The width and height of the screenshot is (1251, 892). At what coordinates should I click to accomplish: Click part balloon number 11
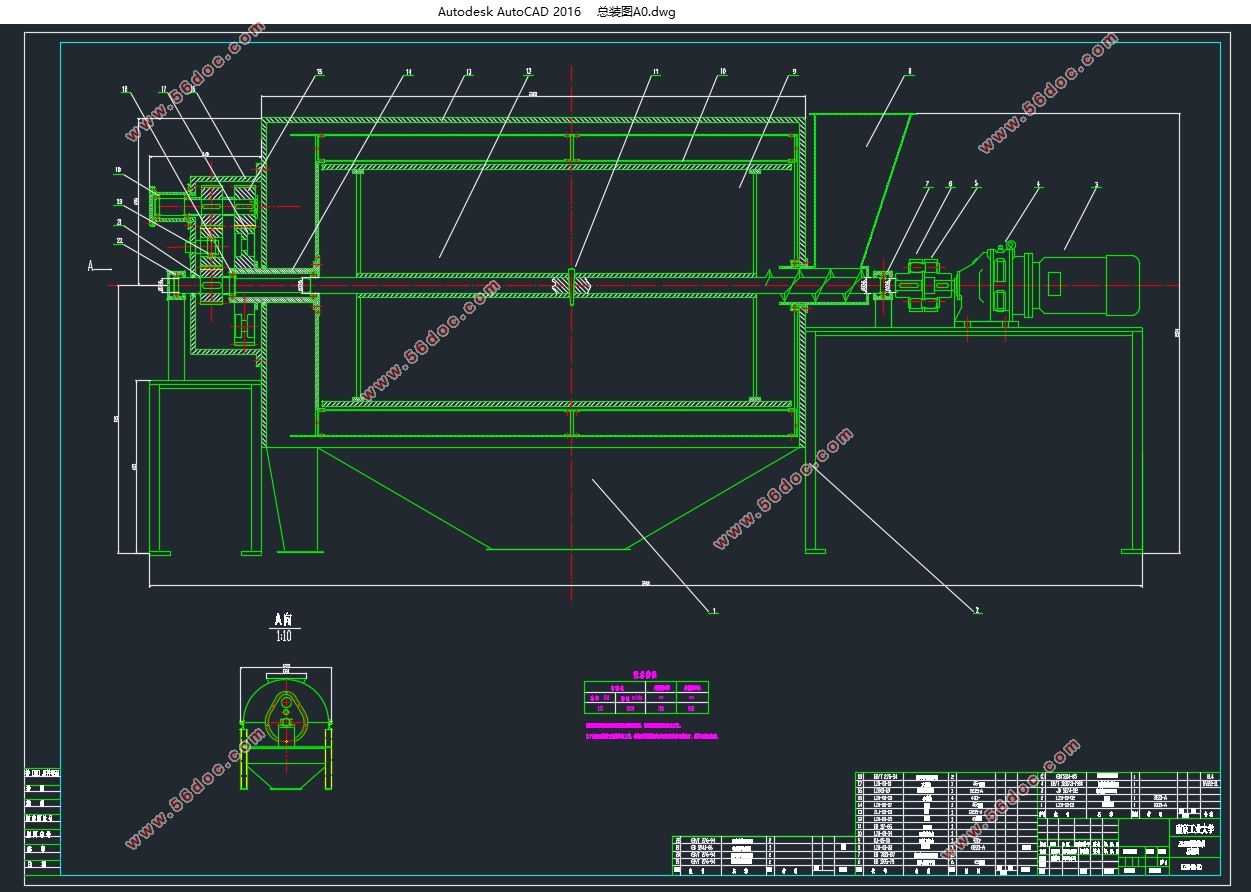point(656,72)
